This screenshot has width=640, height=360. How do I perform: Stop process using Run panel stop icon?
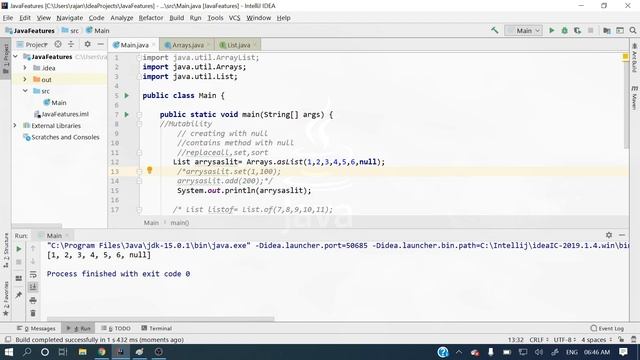(x=19, y=262)
